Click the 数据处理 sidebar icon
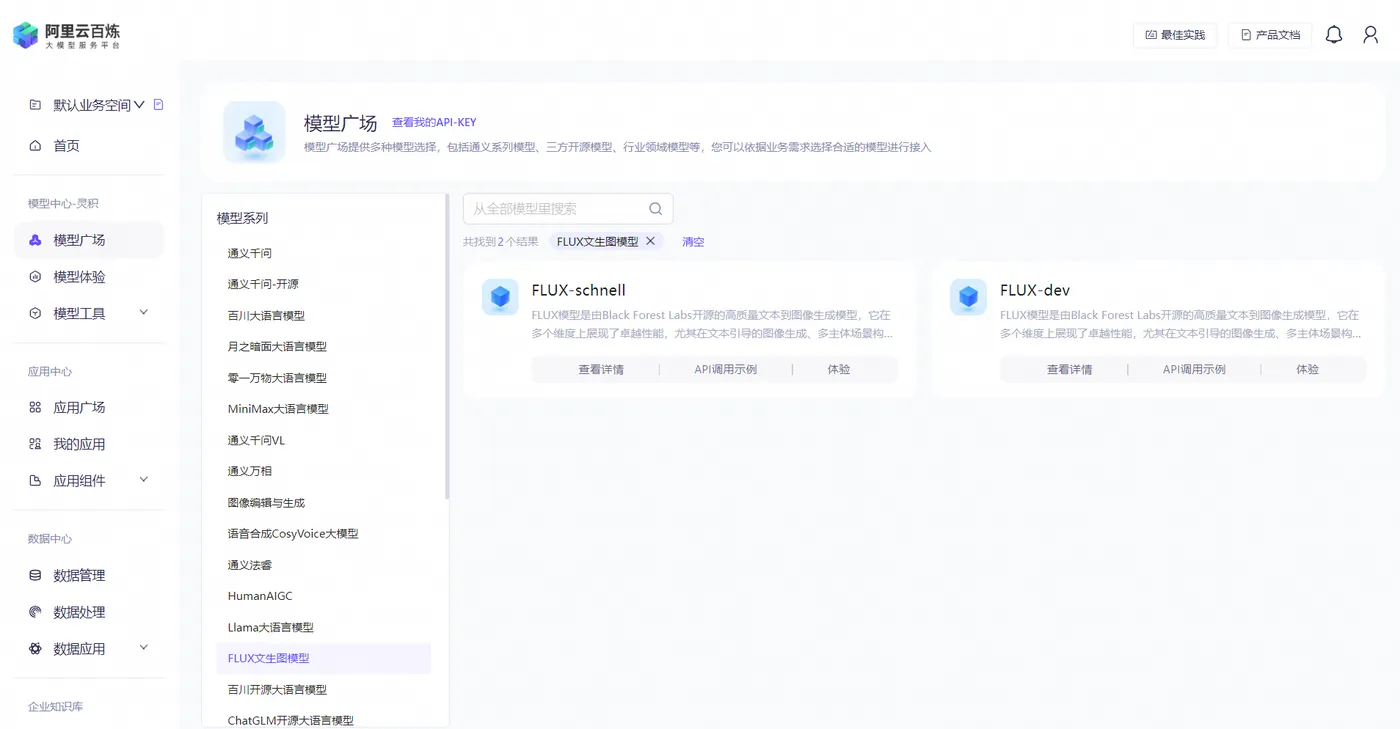 35,612
